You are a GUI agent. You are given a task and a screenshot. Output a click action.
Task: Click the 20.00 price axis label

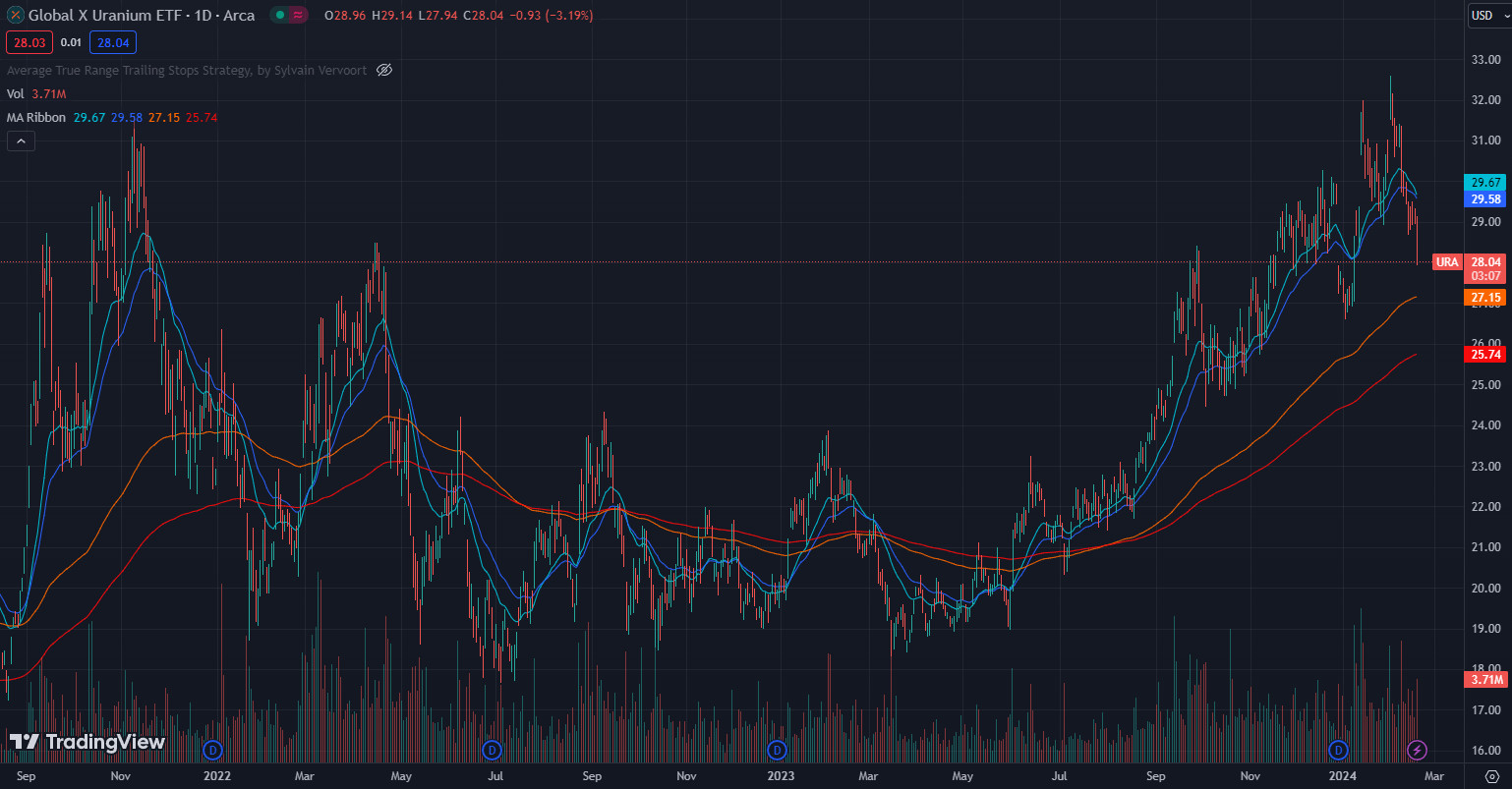[1485, 589]
